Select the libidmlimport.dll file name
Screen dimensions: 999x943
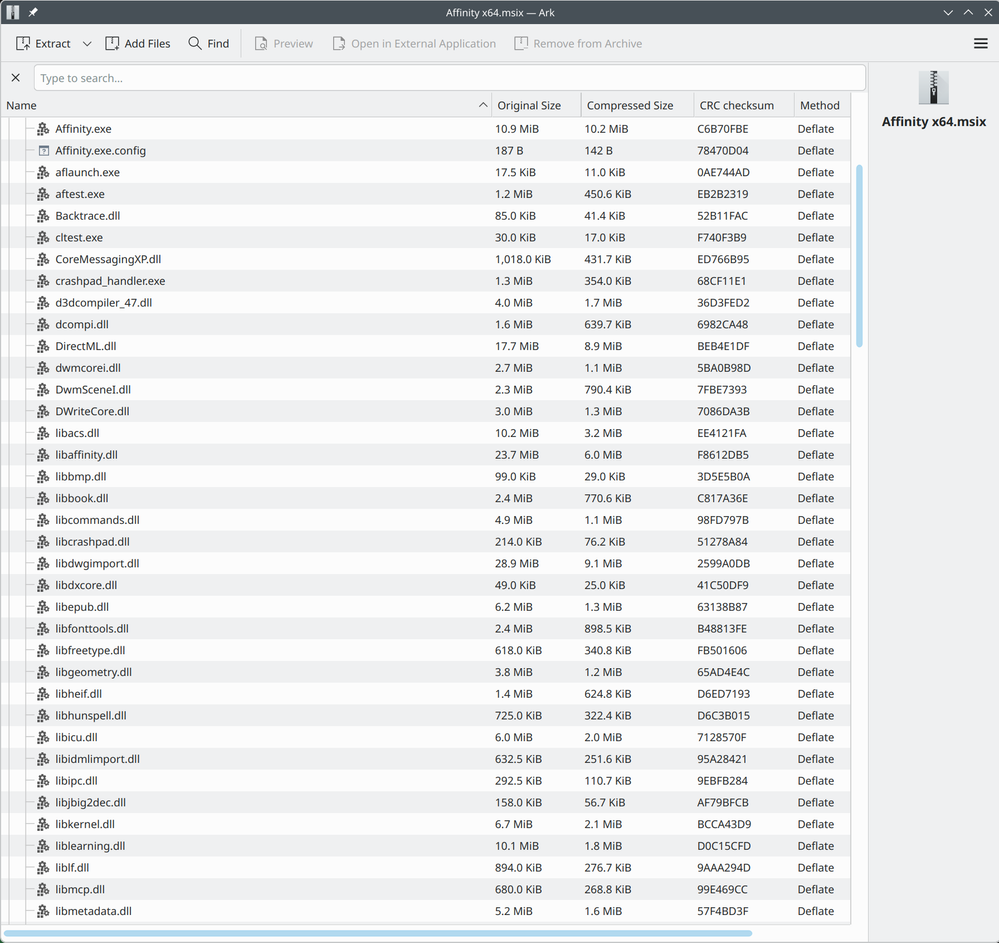[x=97, y=759]
